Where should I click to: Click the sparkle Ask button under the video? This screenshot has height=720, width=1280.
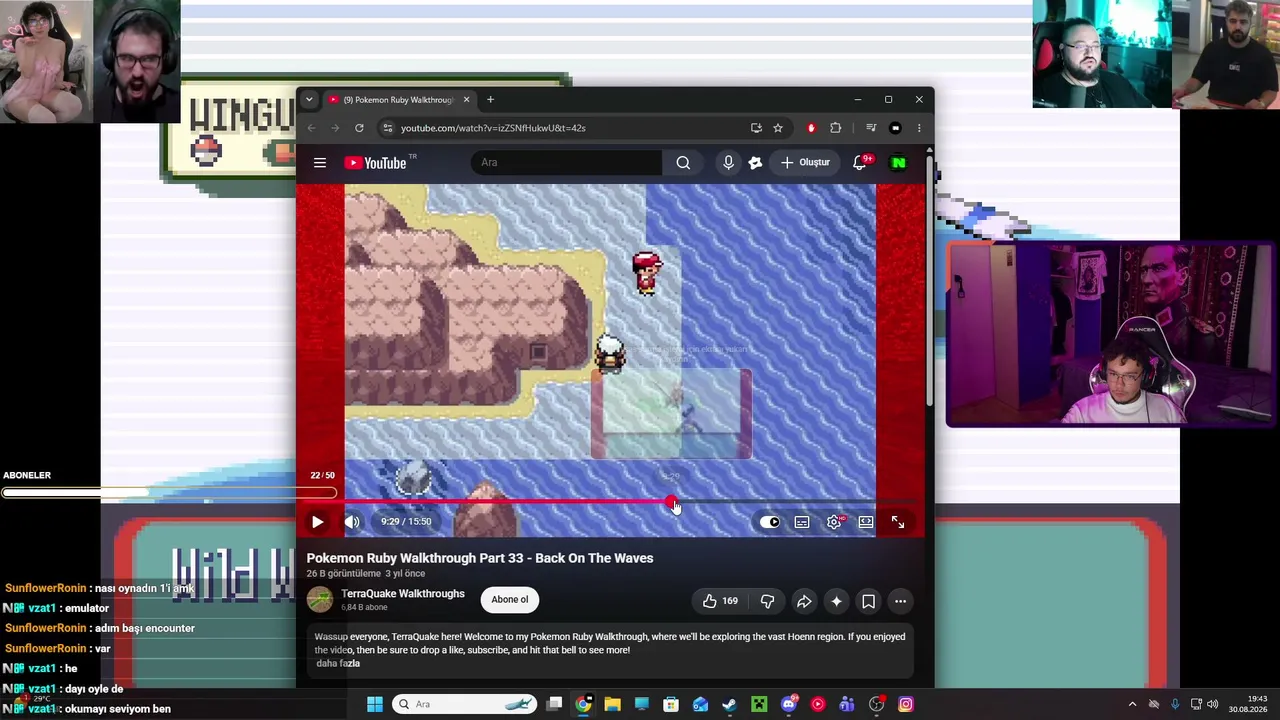click(836, 601)
